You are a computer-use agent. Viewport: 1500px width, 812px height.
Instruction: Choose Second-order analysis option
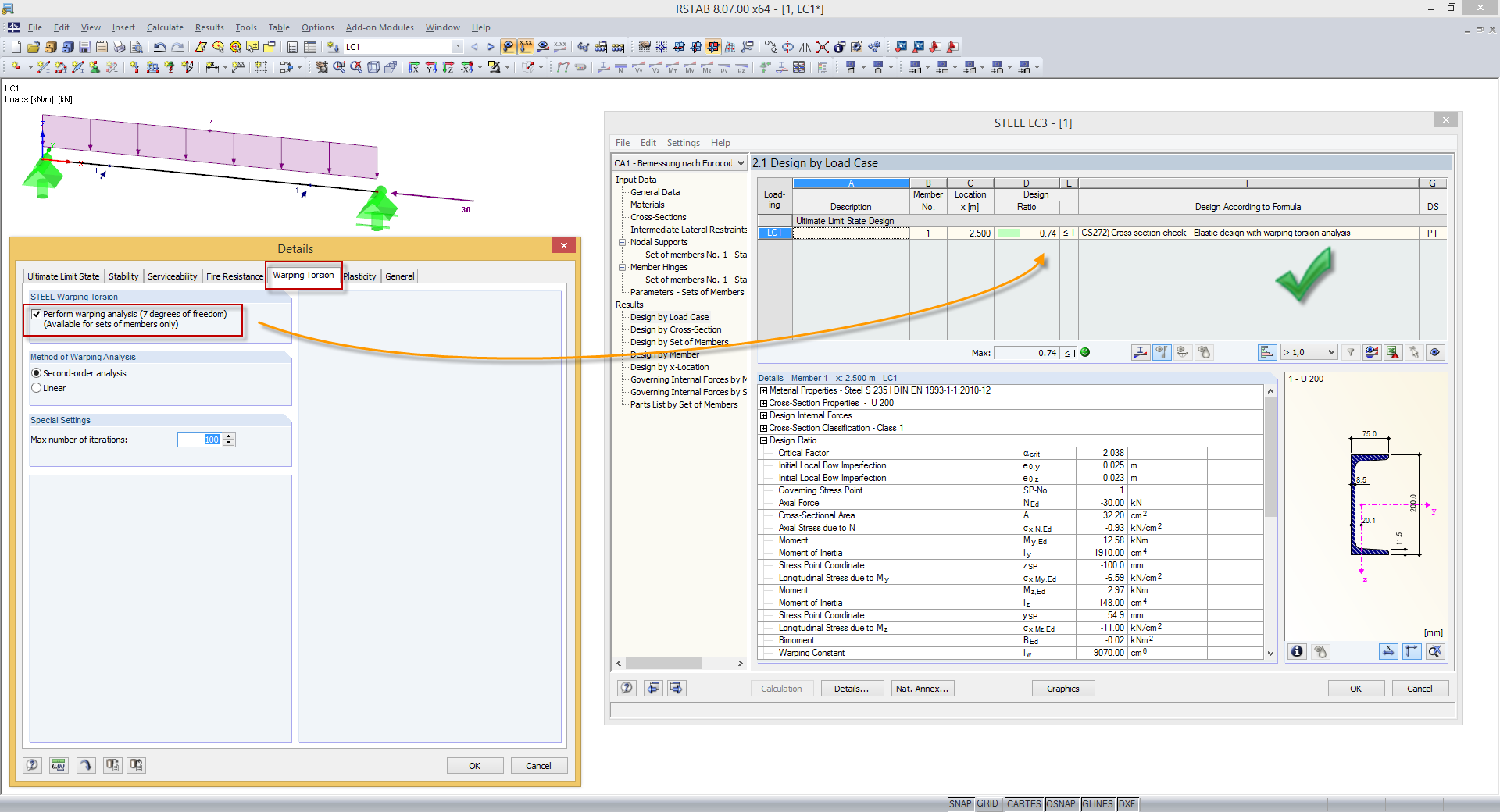point(36,372)
